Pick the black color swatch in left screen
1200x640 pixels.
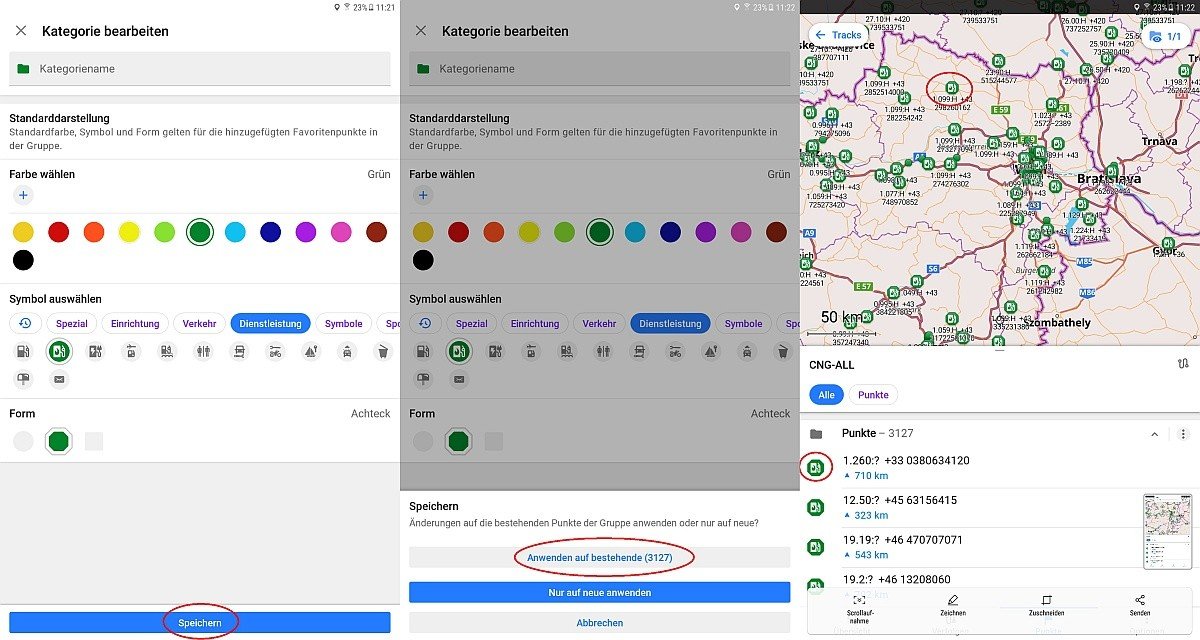[23, 260]
